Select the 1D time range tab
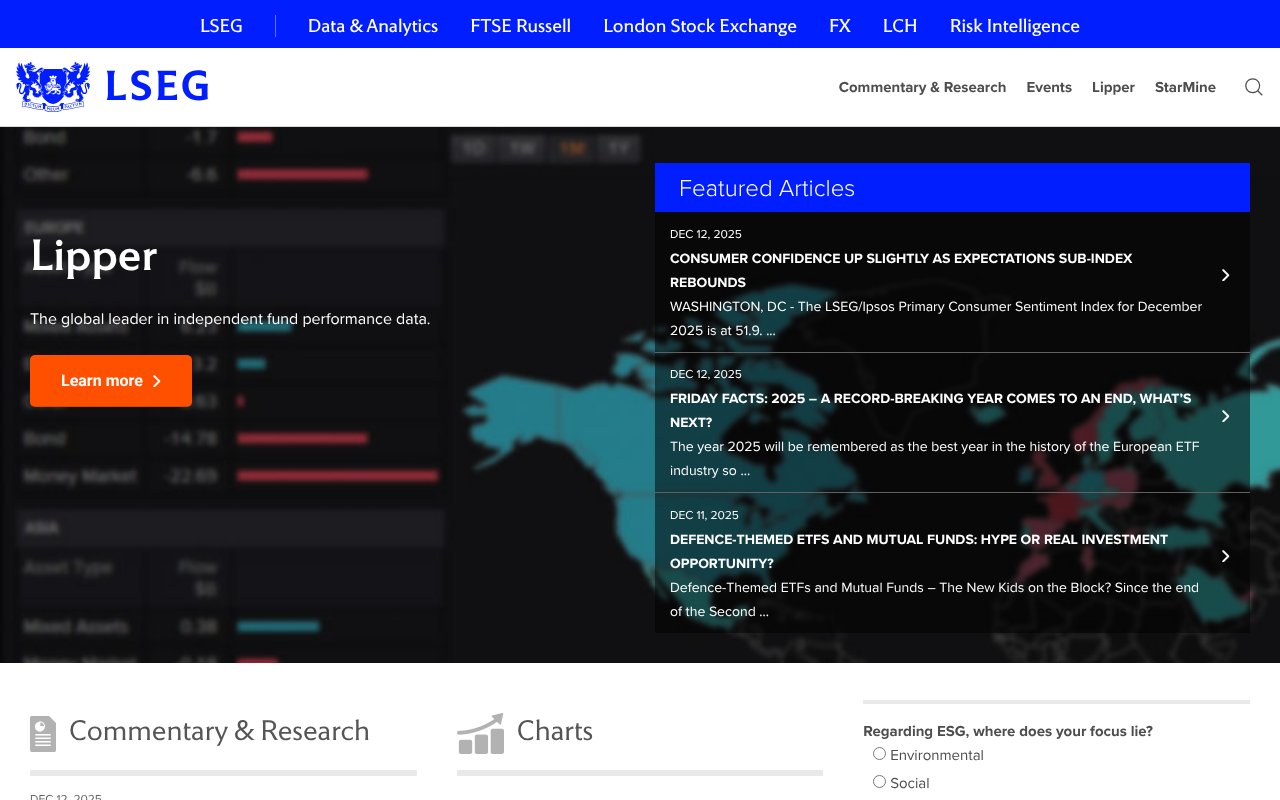 474,148
